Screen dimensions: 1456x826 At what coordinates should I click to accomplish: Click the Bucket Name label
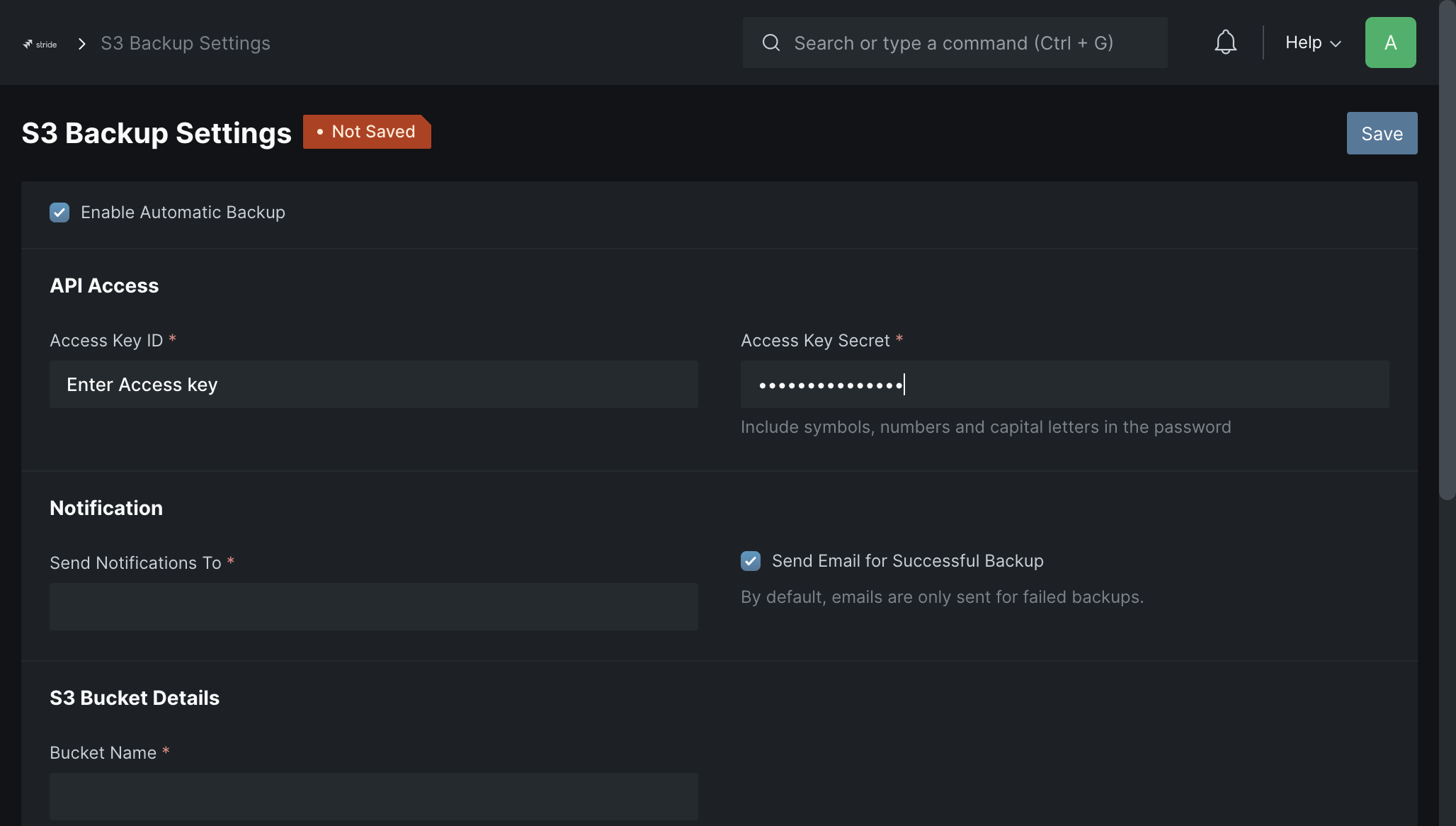click(103, 753)
